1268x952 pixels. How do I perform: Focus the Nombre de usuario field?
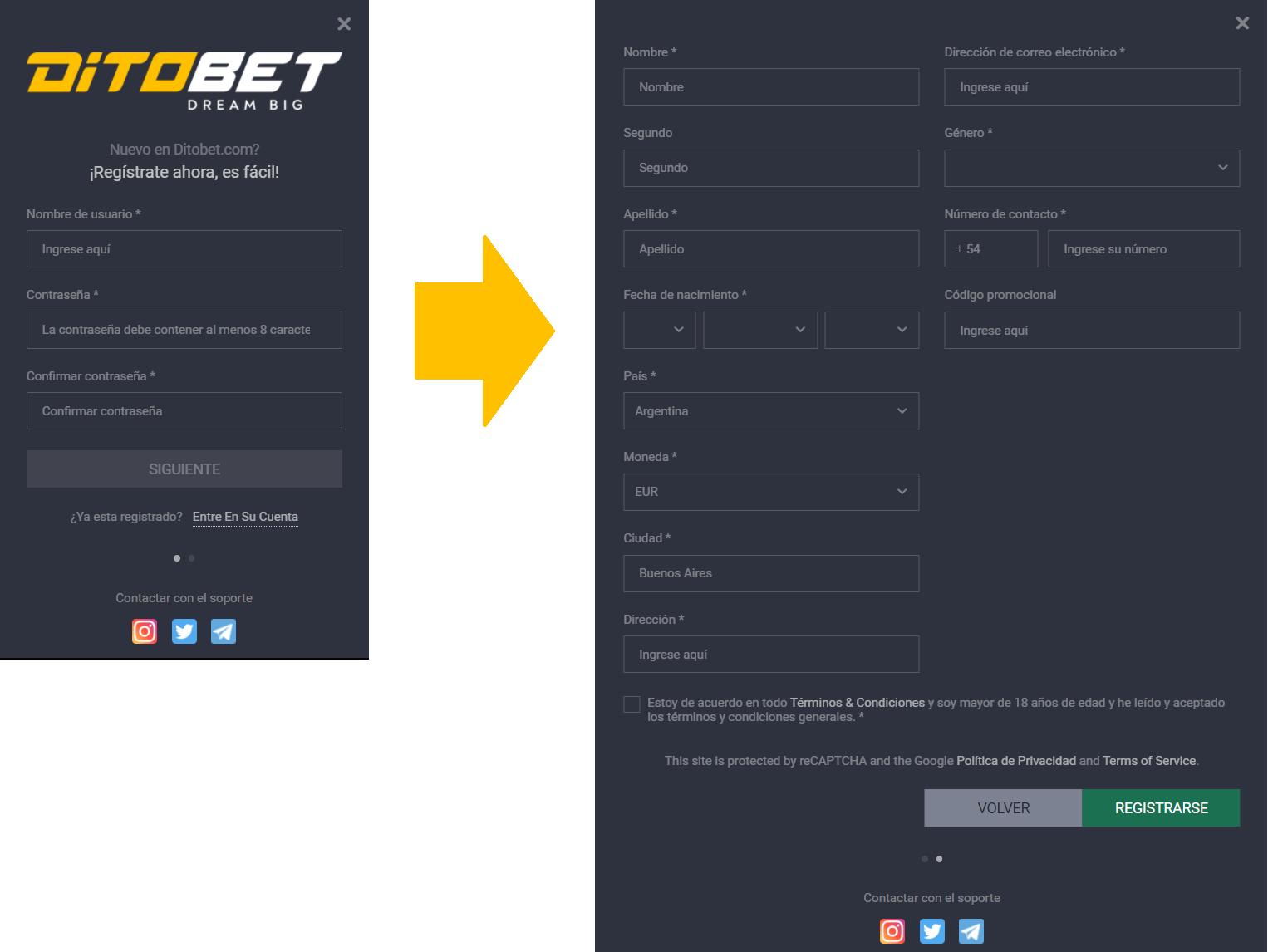click(x=184, y=249)
